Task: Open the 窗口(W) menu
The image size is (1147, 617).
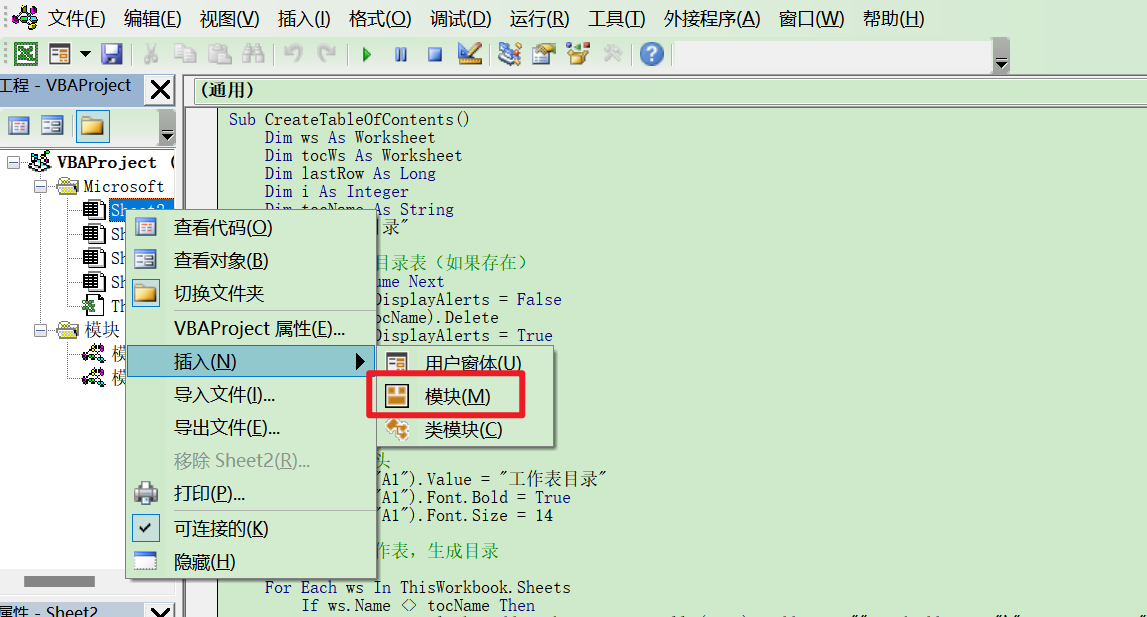Action: tap(811, 18)
